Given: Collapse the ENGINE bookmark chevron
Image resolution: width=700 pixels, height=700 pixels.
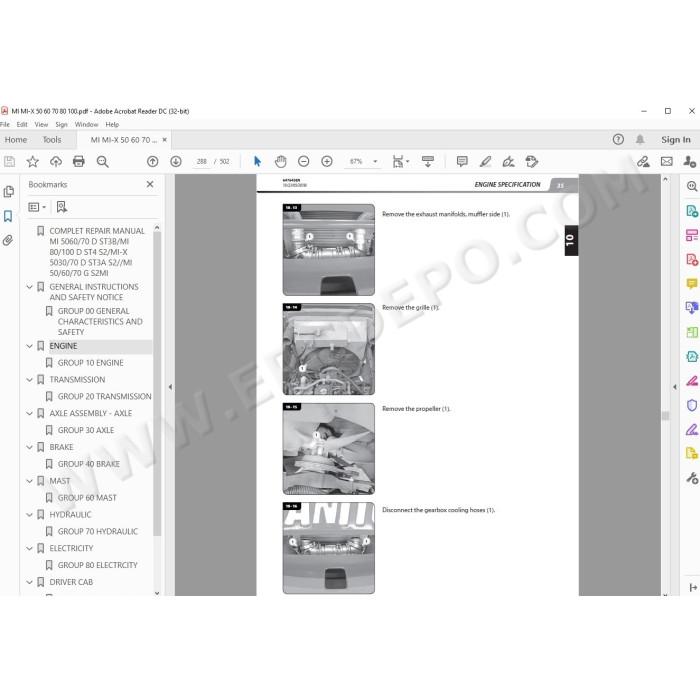Looking at the screenshot, I should click(29, 346).
